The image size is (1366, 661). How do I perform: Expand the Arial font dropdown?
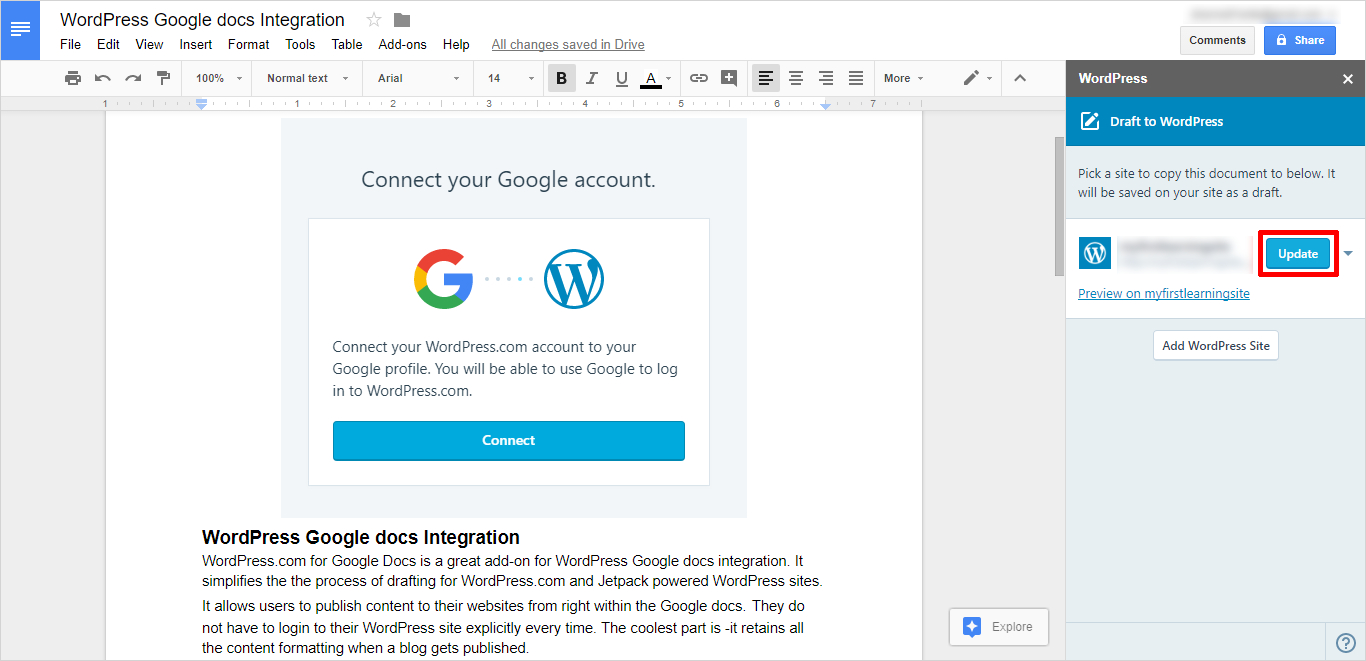(418, 78)
